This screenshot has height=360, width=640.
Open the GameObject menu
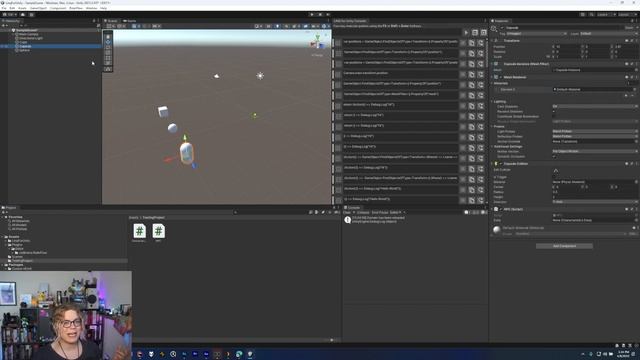point(38,8)
